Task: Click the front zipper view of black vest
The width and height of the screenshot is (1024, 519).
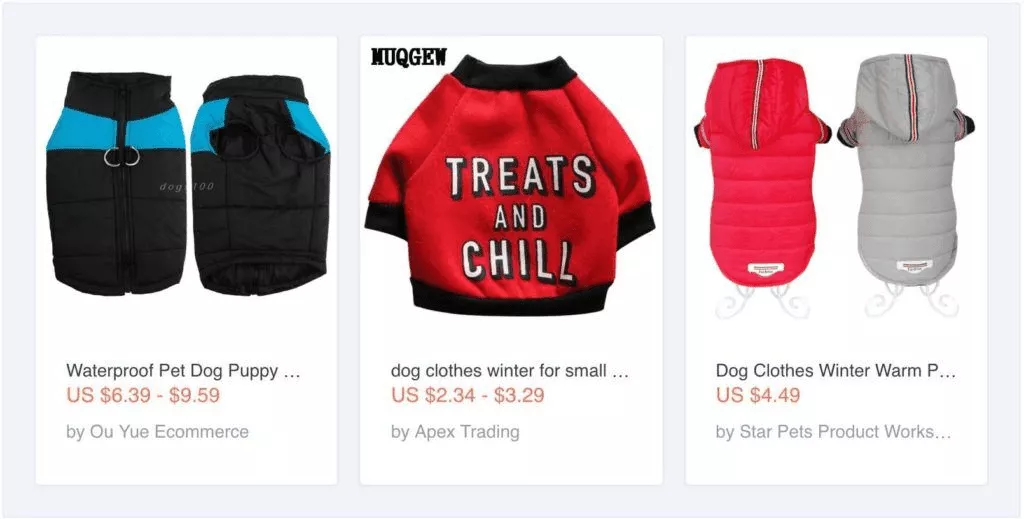Action: (116, 183)
